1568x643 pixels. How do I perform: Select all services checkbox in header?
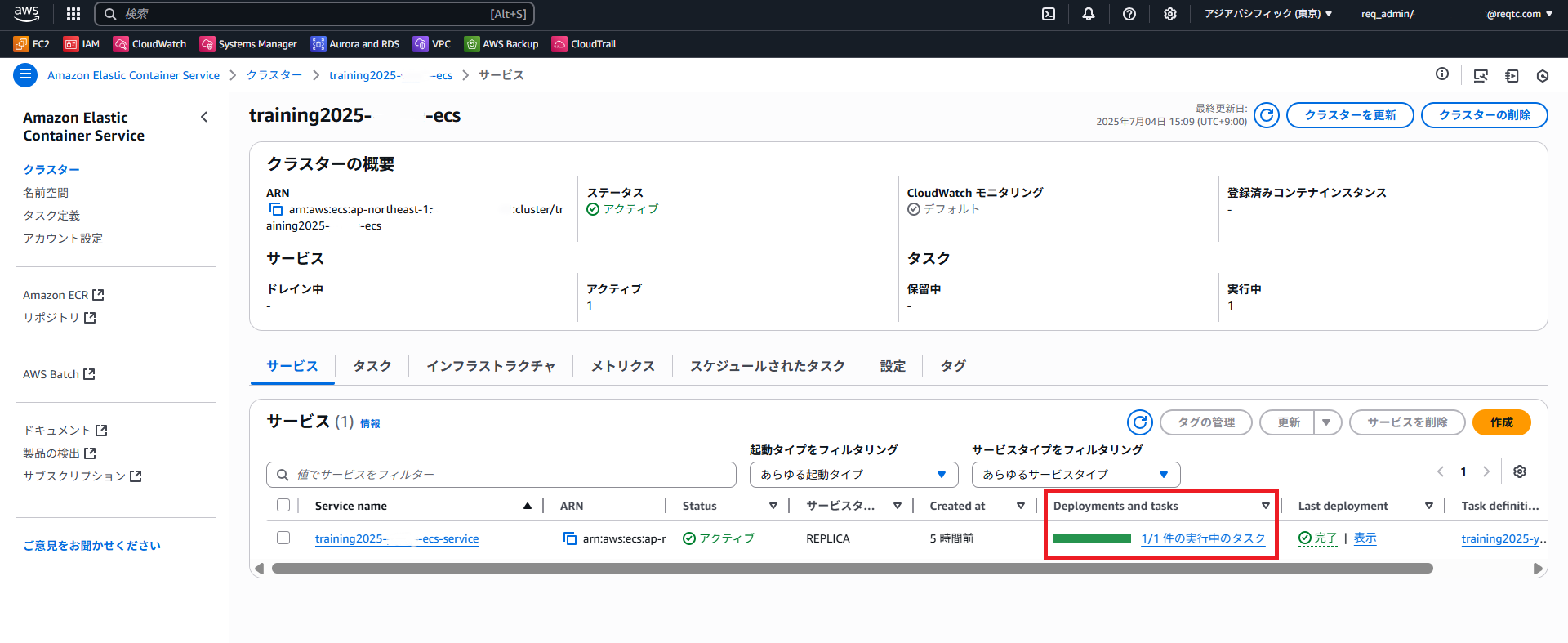(x=283, y=505)
